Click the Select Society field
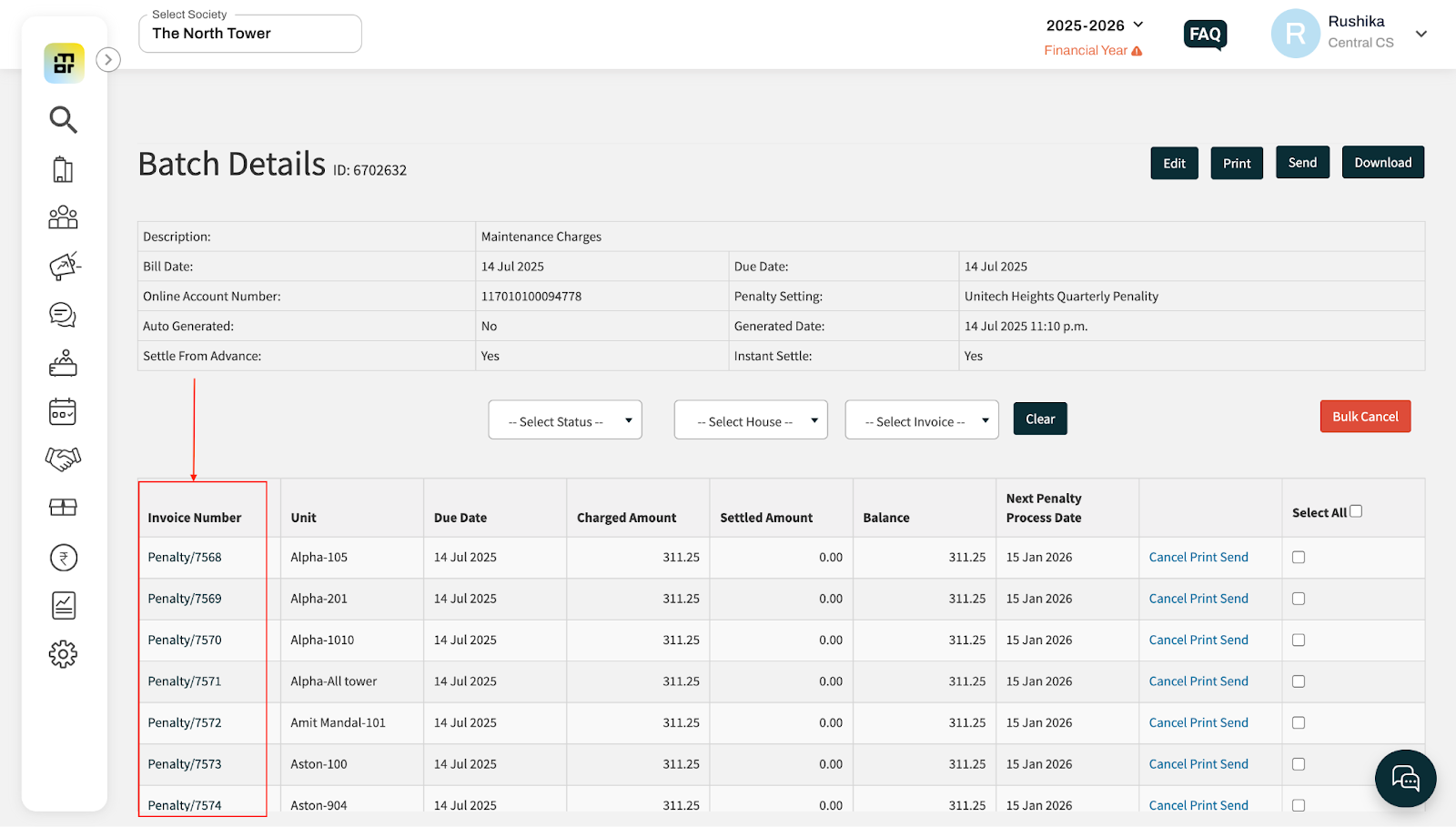1456x827 pixels. (250, 34)
